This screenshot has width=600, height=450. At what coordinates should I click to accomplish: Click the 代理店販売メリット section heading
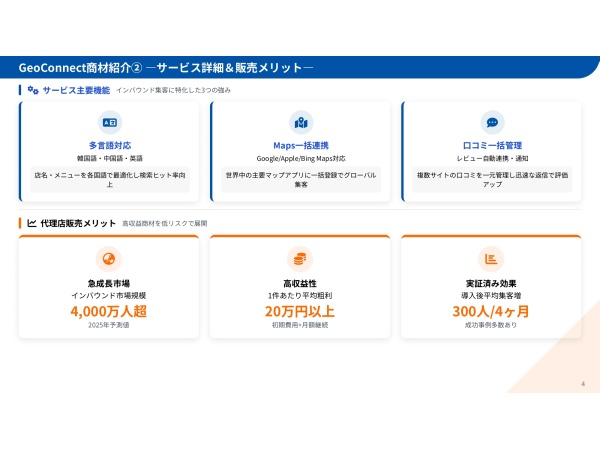coord(78,223)
